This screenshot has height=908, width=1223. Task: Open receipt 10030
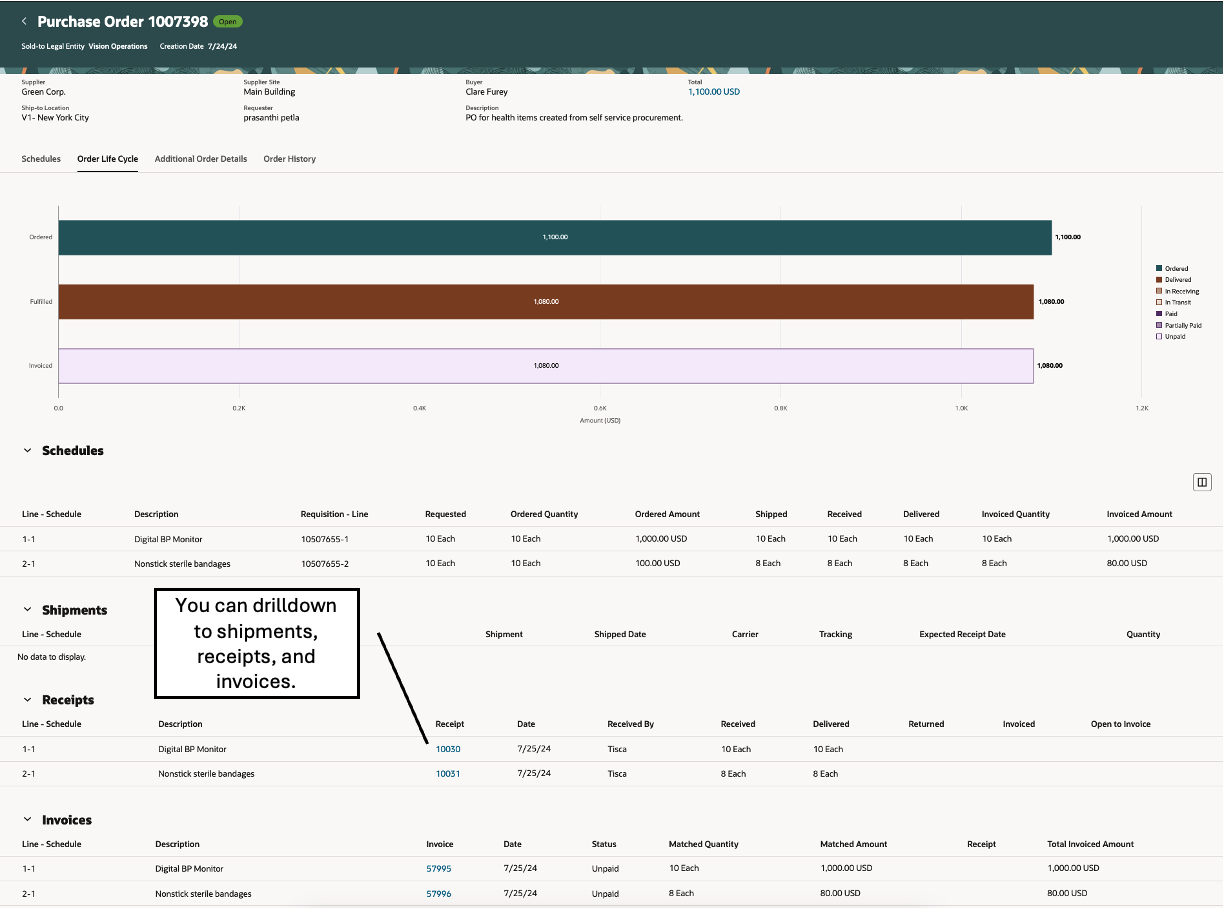pyautogui.click(x=448, y=749)
